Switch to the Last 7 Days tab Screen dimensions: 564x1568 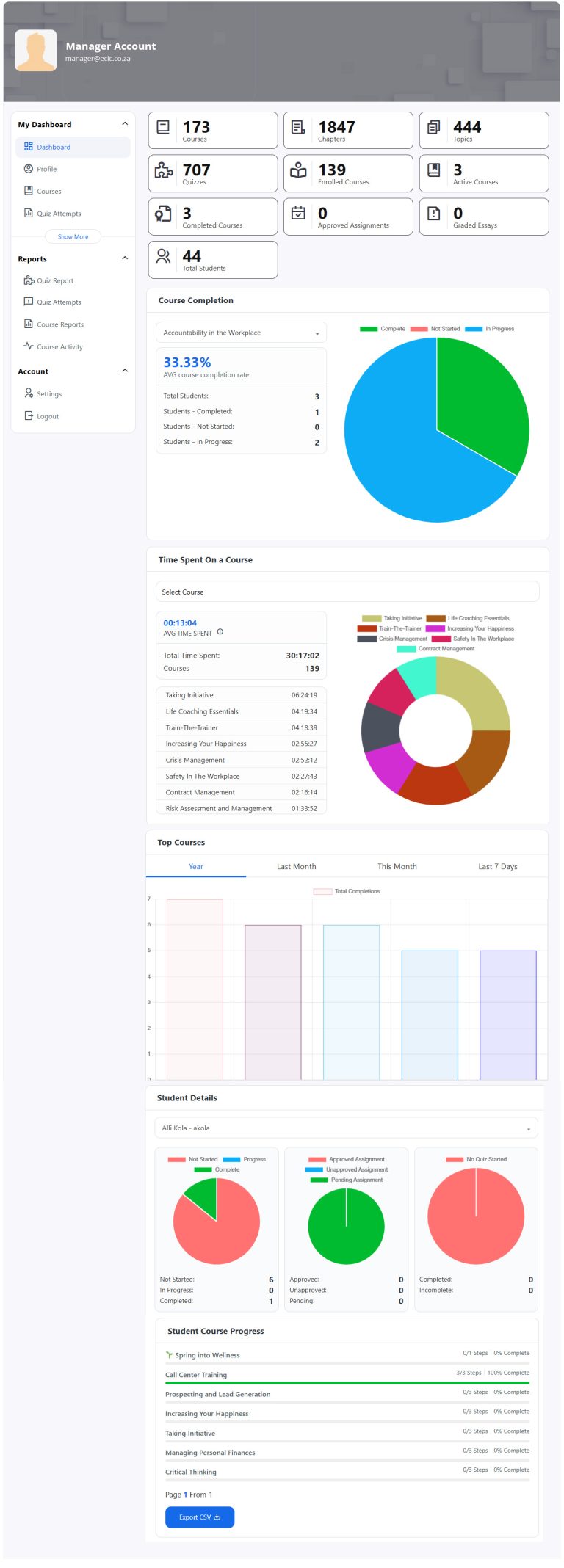coord(498,867)
